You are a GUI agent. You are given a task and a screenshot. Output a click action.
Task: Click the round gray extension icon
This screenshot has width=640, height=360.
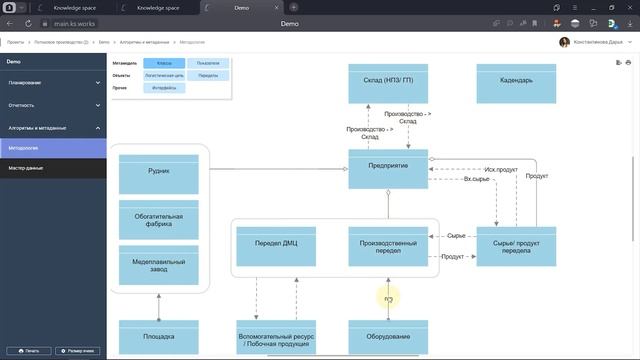tap(575, 24)
